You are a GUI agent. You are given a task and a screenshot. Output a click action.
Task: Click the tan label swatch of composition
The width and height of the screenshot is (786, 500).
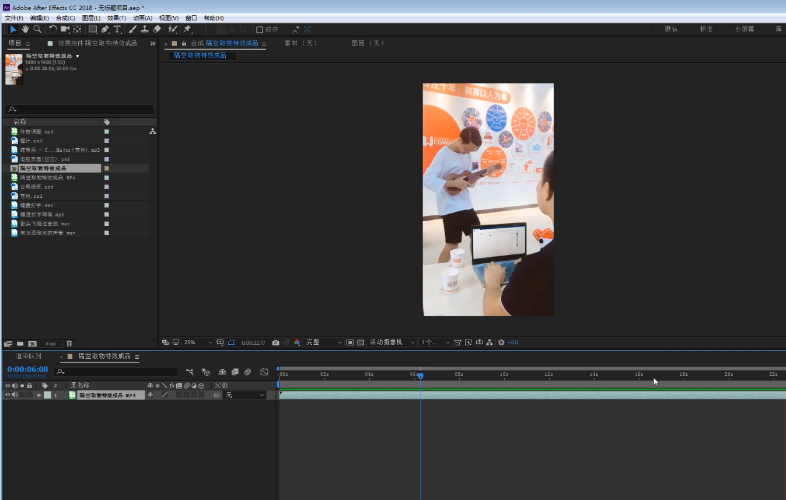pos(106,169)
